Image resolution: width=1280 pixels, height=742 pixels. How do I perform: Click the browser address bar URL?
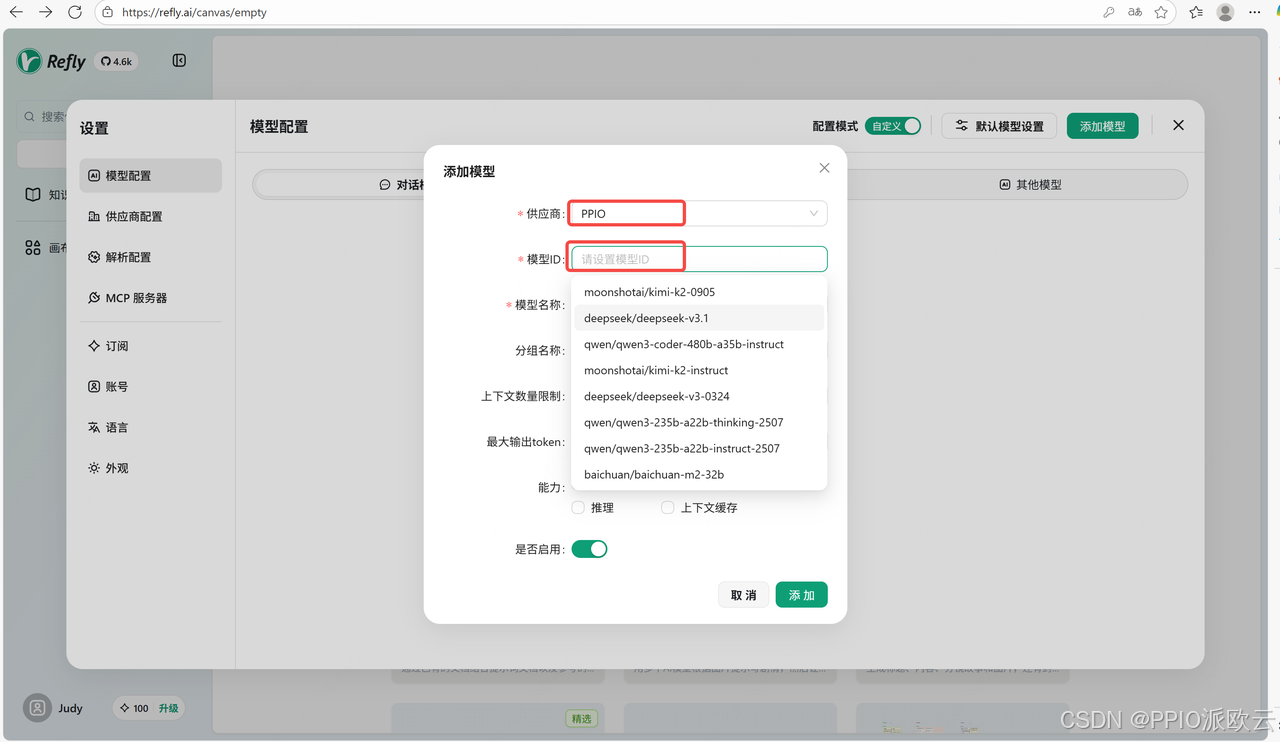click(x=194, y=13)
